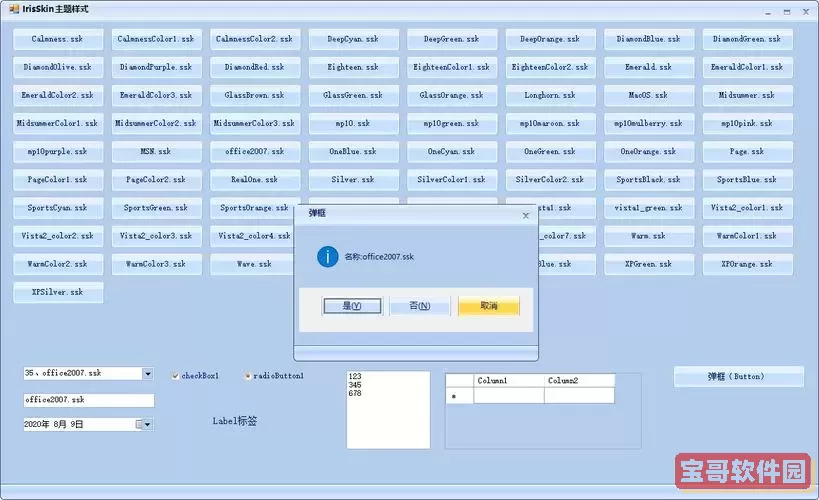Click the DiamondOlive.ssk button
Viewport: 819px width, 500px height.
58,67
